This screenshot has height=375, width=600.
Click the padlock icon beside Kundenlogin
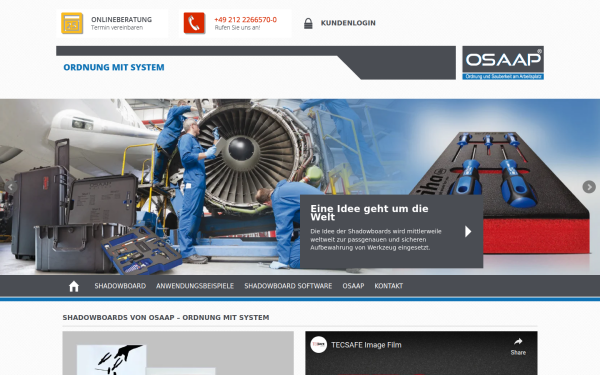click(x=308, y=23)
